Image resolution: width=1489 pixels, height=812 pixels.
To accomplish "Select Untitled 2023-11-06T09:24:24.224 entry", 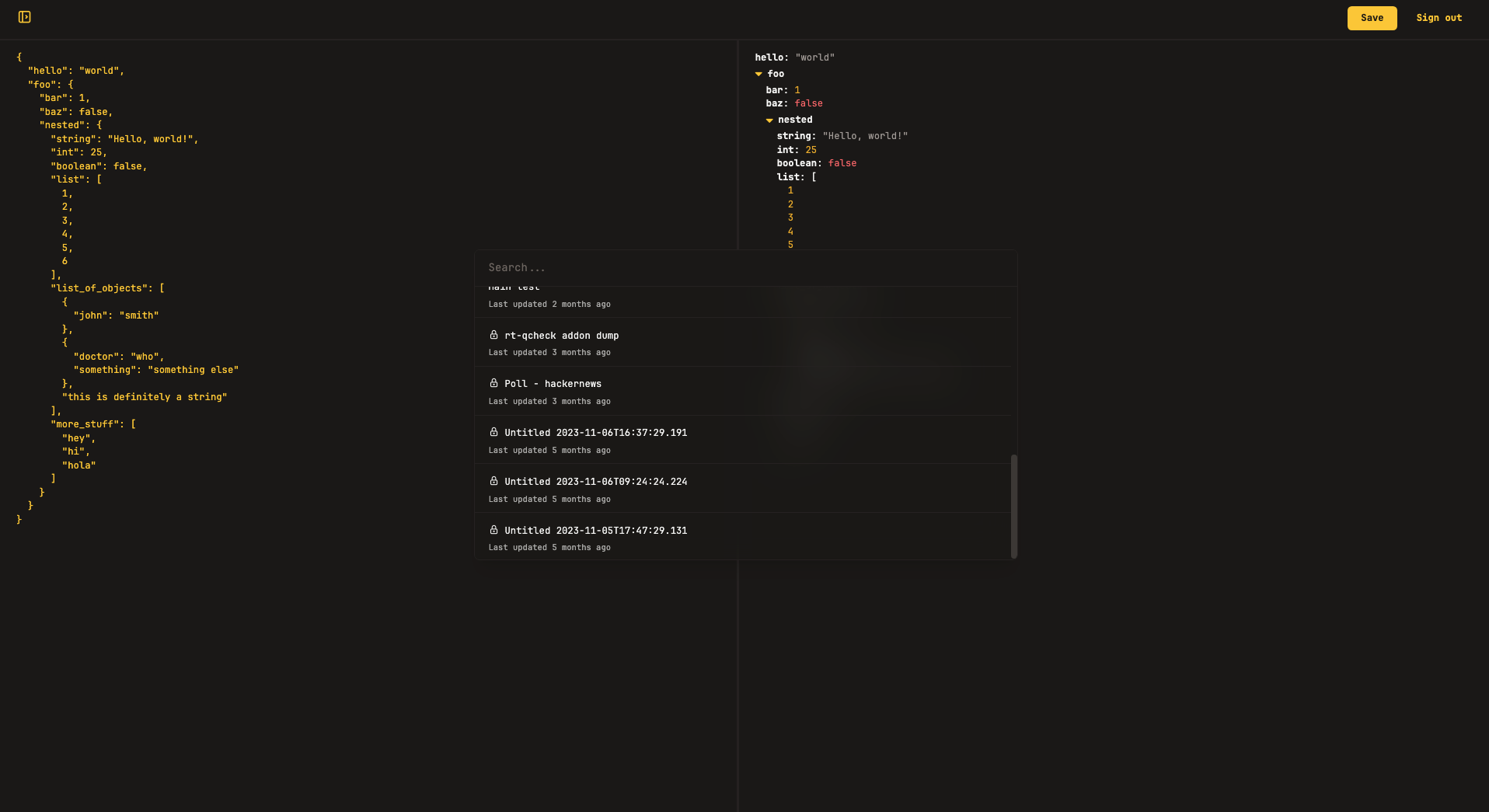I will [595, 482].
